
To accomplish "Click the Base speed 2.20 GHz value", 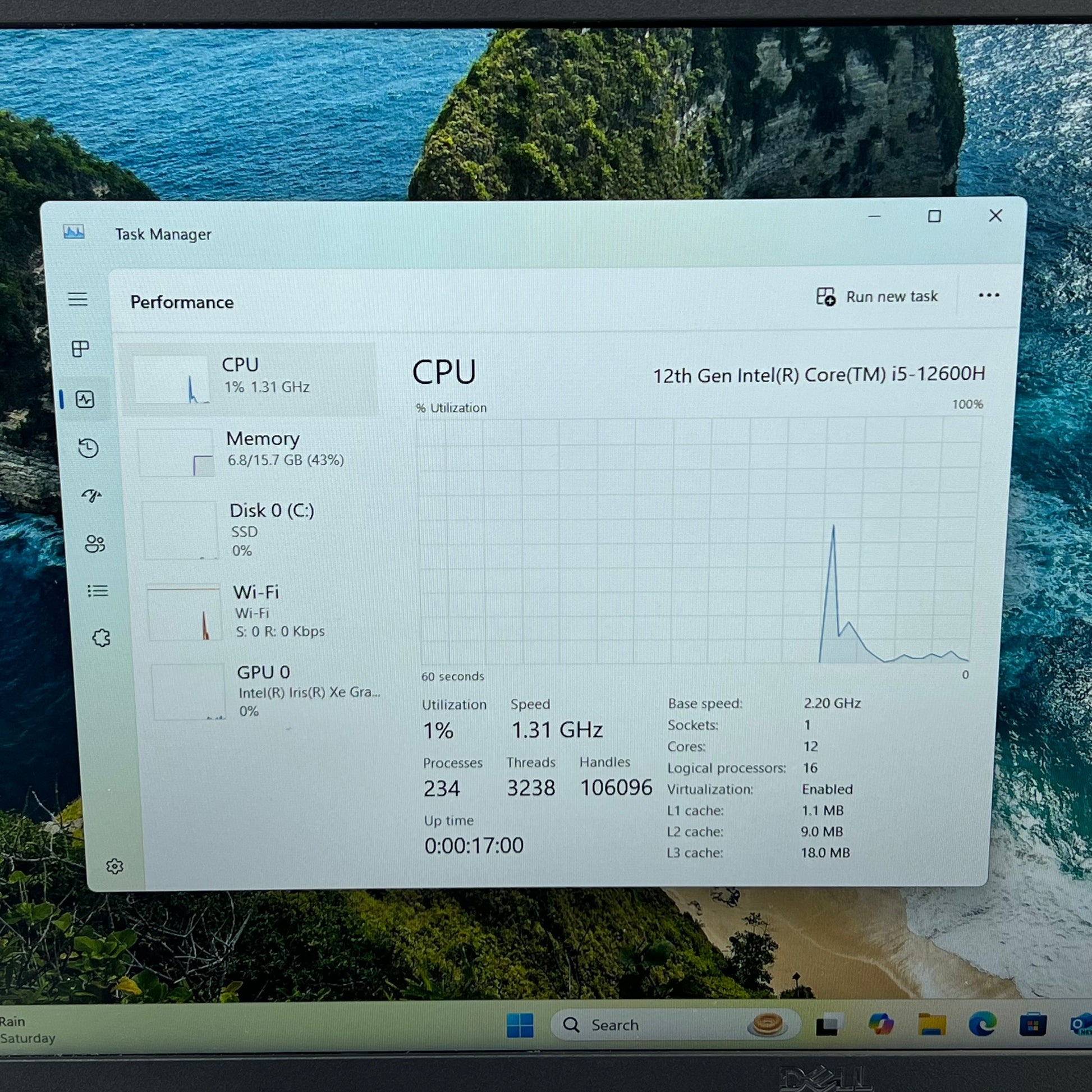I will click(832, 703).
